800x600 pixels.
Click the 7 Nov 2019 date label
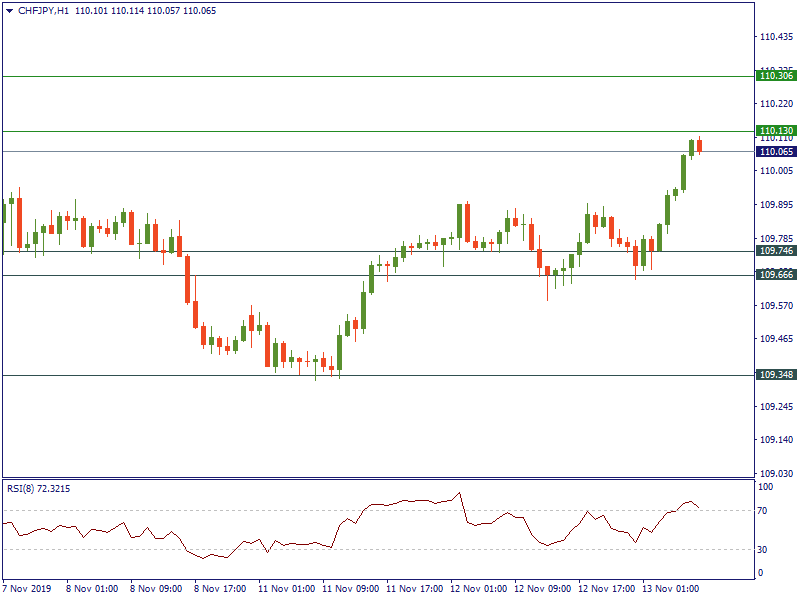29,589
